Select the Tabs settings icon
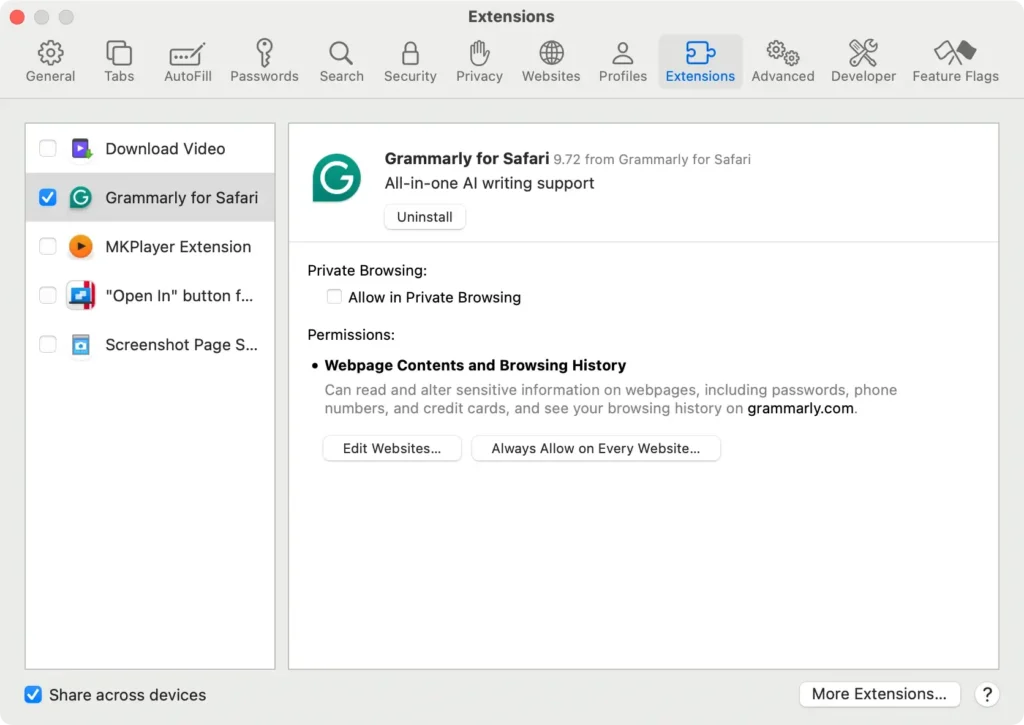This screenshot has height=725, width=1024. [118, 59]
